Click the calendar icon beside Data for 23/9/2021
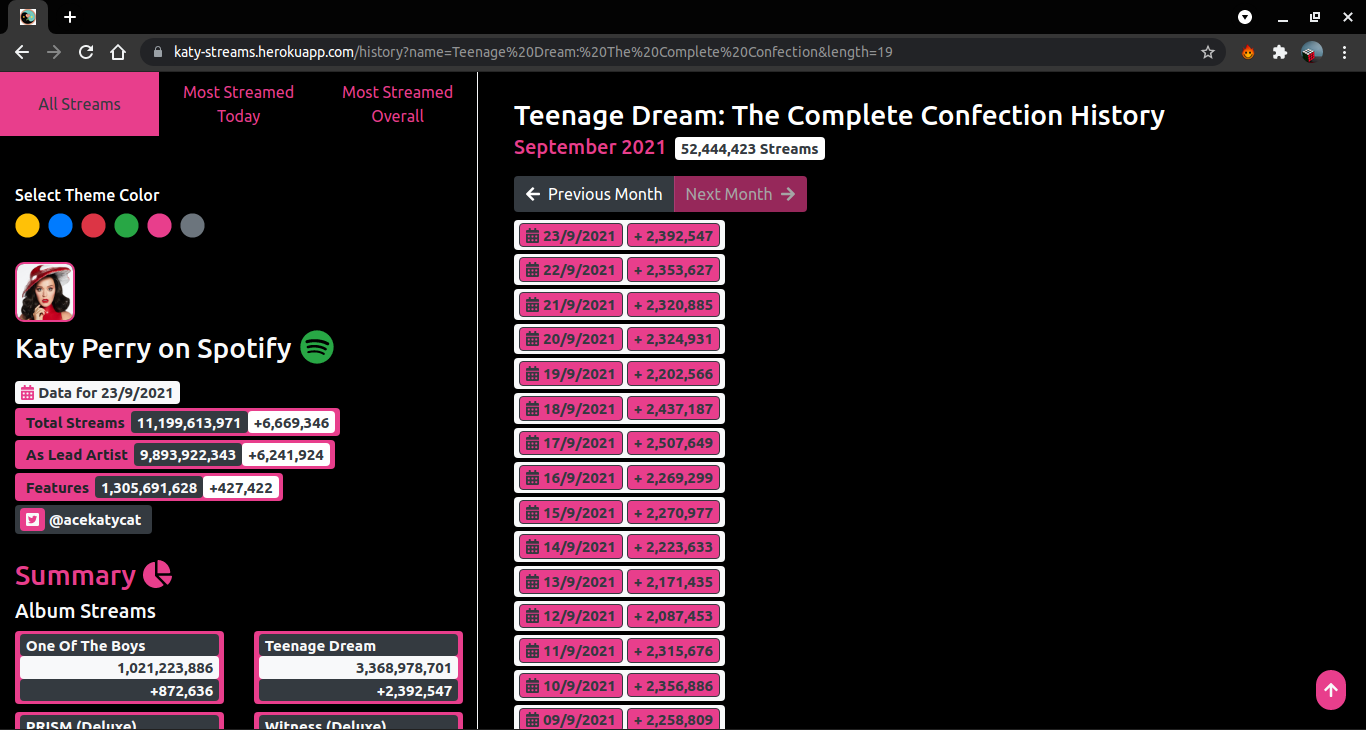 tap(27, 393)
